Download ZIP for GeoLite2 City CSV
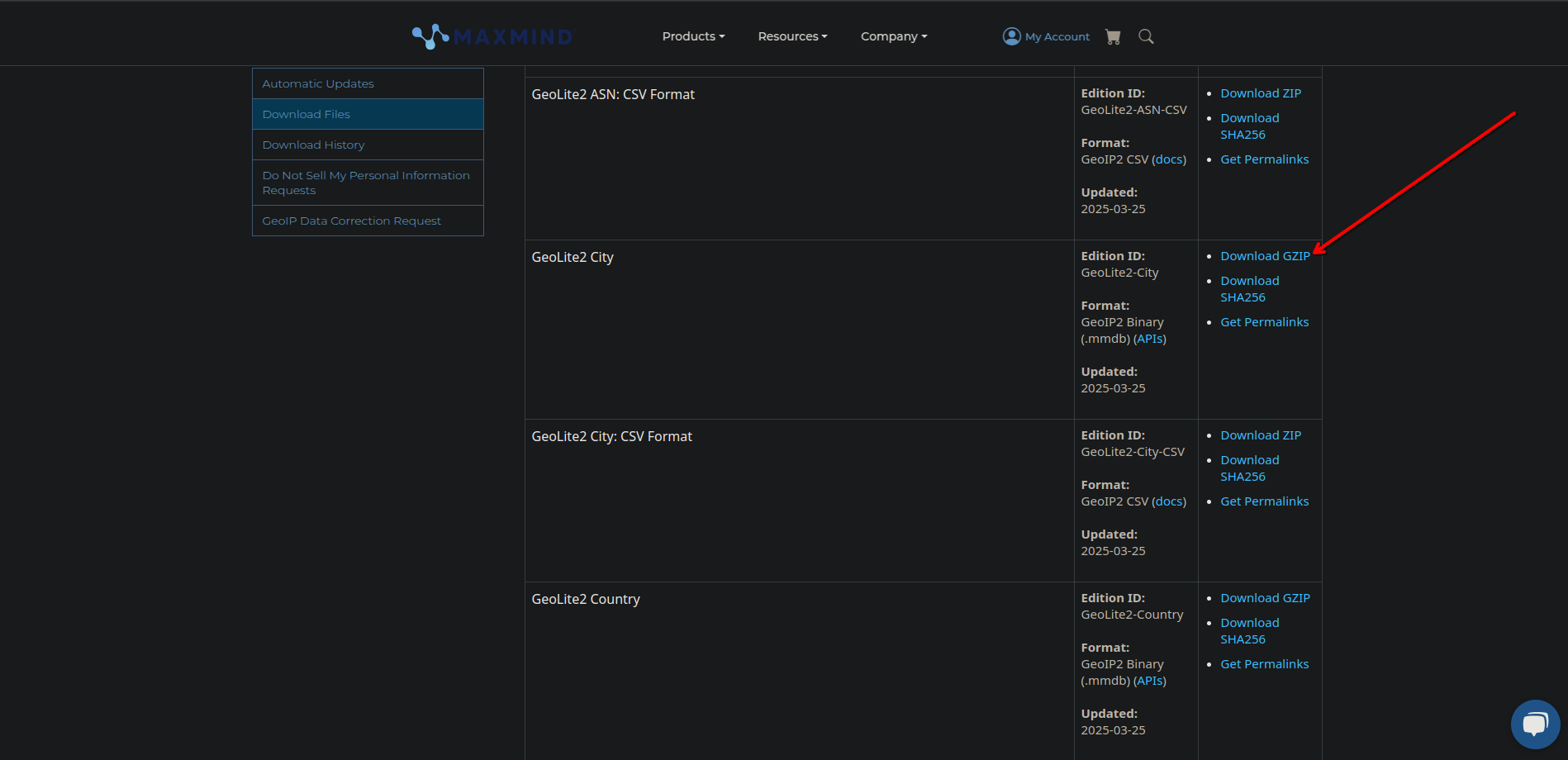 (1261, 435)
